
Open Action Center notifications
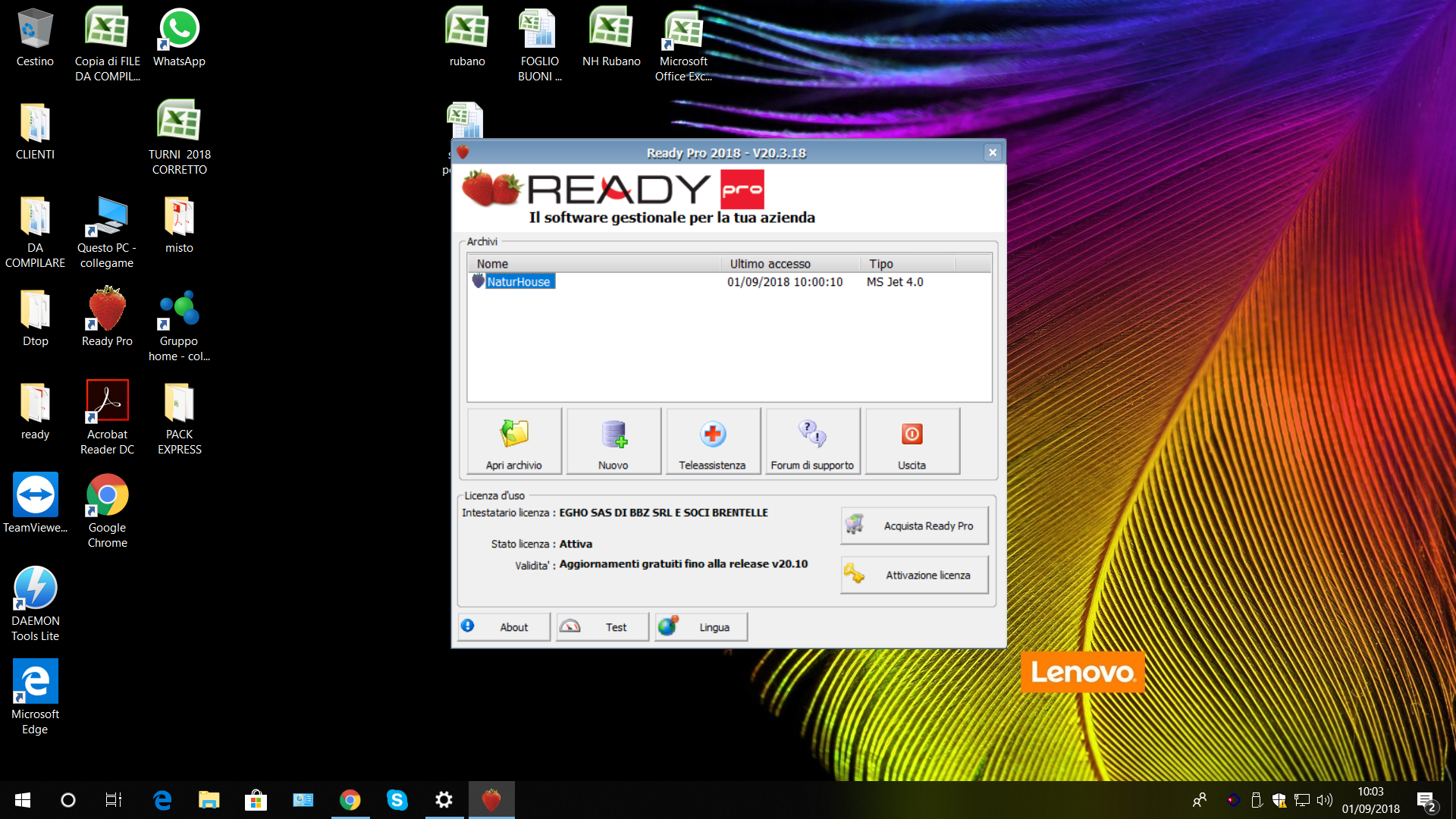[1427, 801]
